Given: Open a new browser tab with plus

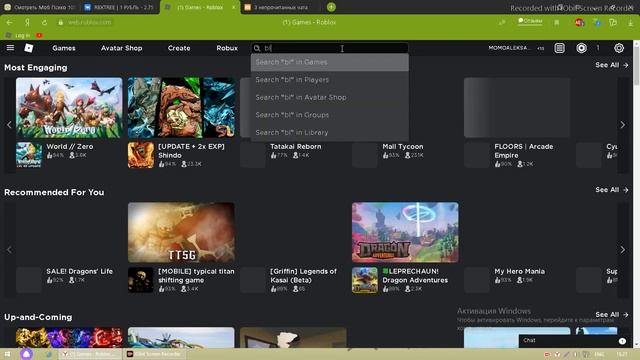Looking at the screenshot, I should (331, 7).
